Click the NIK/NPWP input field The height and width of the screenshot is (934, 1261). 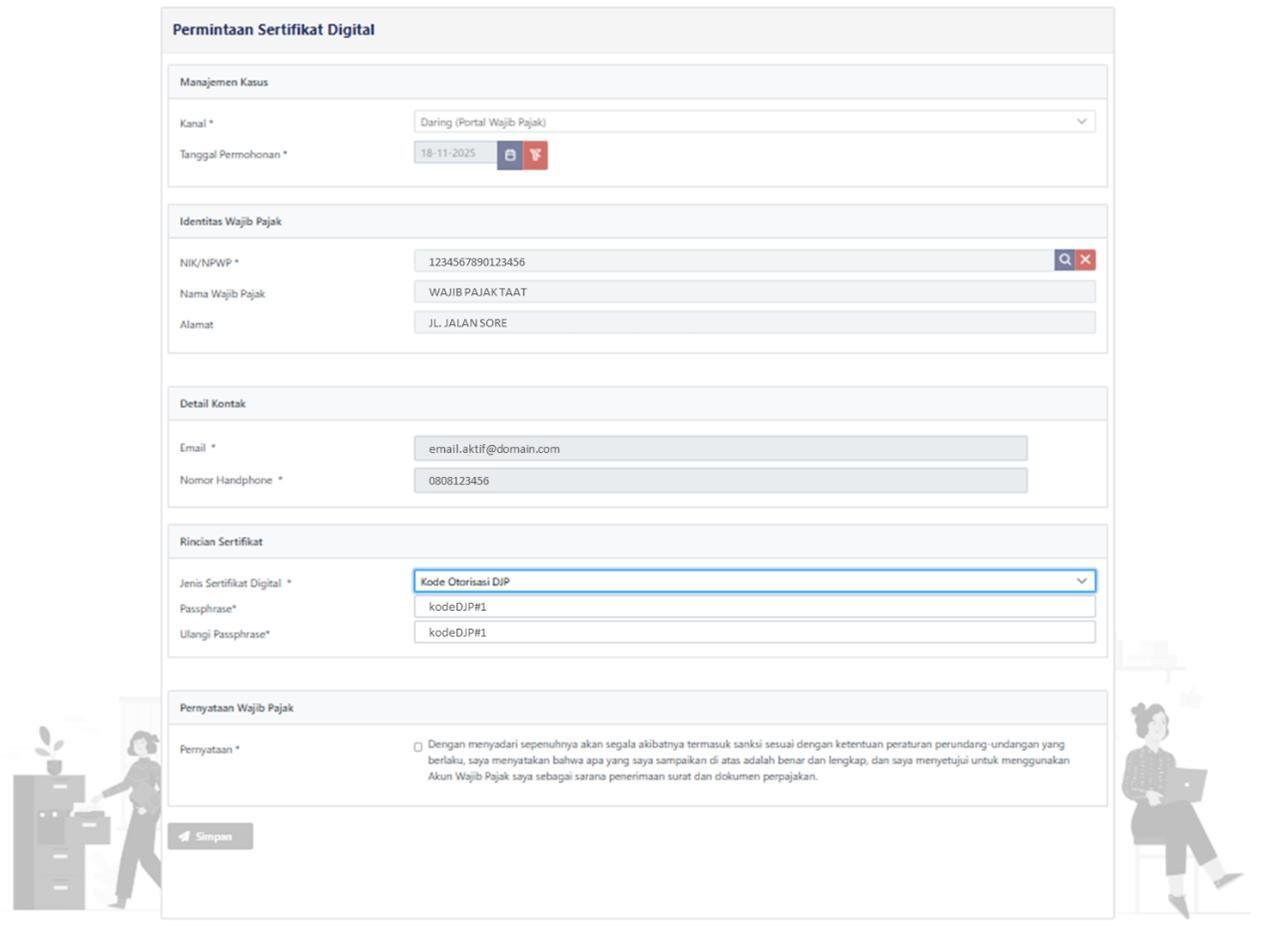tap(732, 262)
